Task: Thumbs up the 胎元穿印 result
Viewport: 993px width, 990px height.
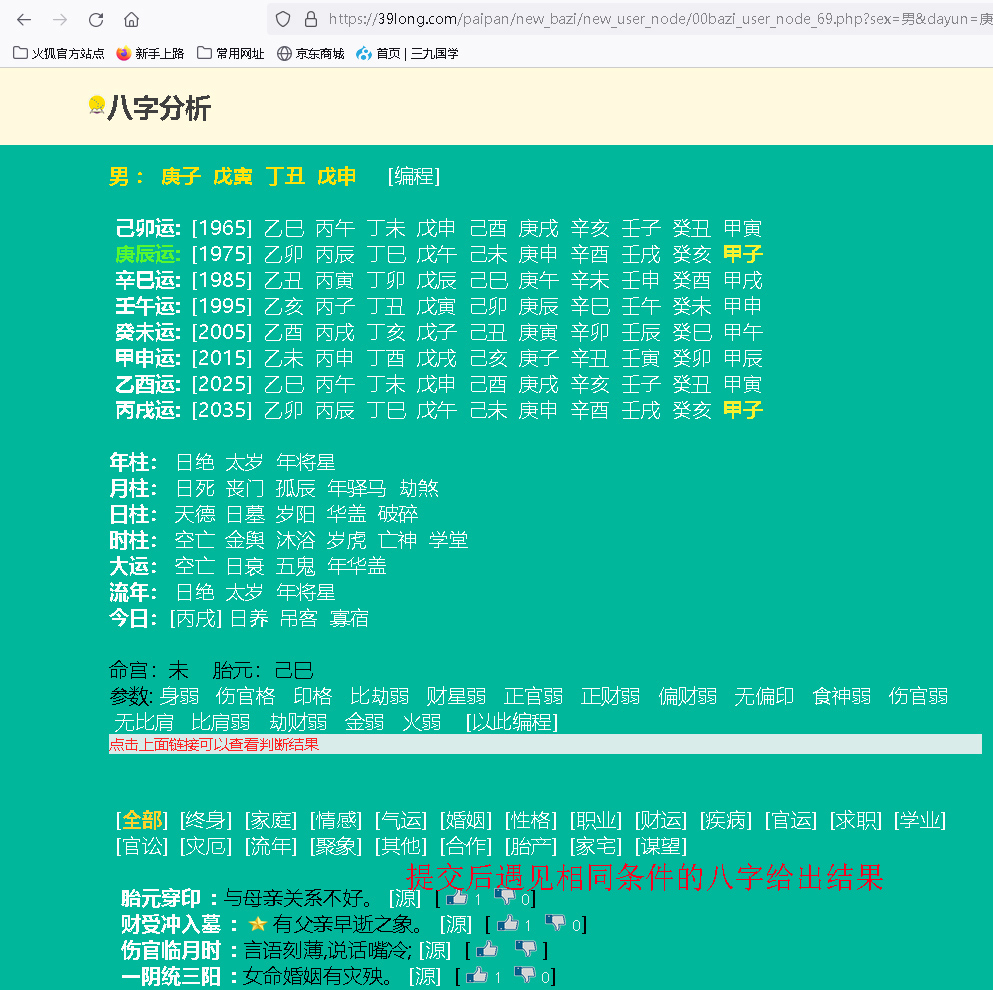Action: 457,898
